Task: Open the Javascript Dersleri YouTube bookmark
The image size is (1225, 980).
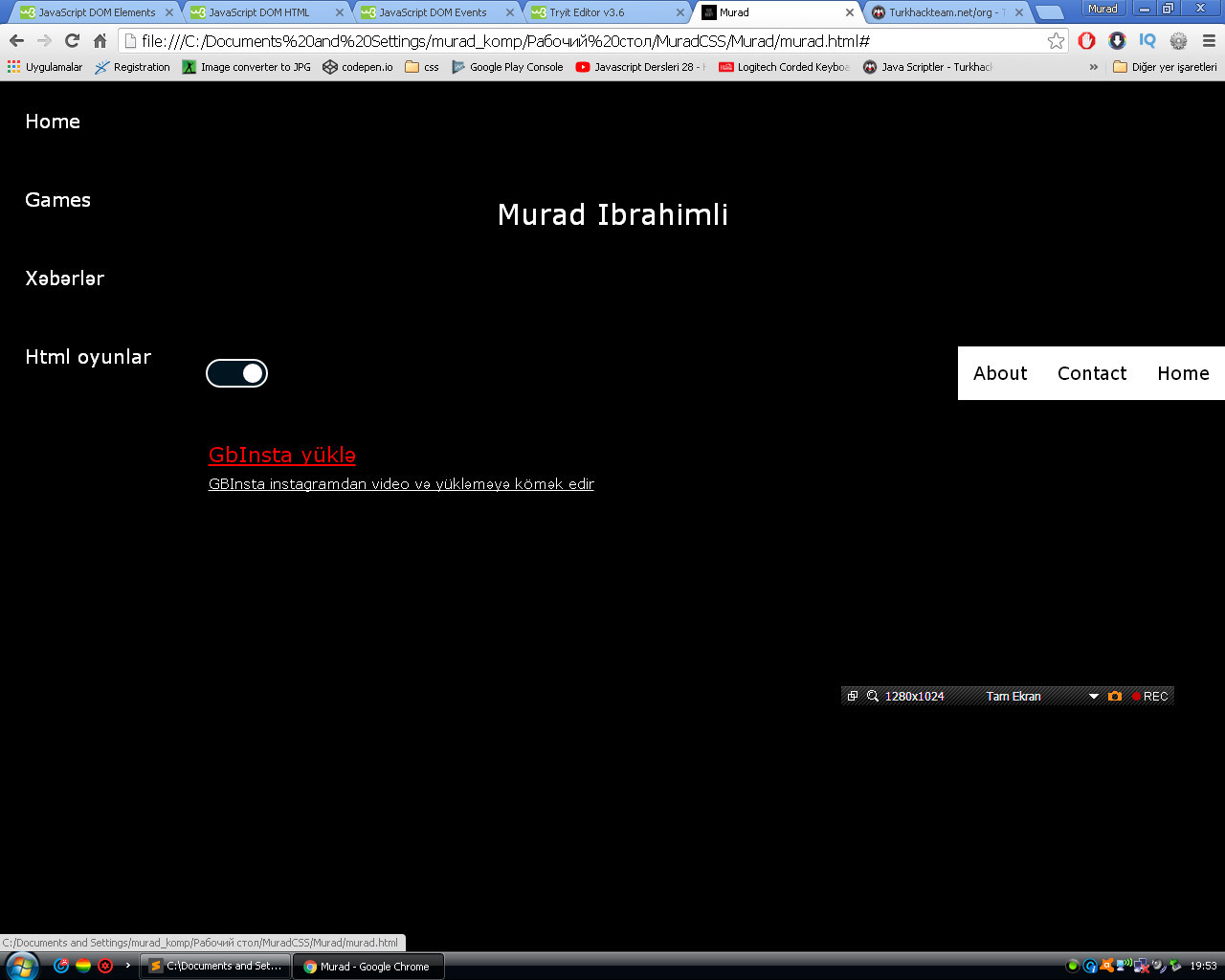Action: pos(640,67)
